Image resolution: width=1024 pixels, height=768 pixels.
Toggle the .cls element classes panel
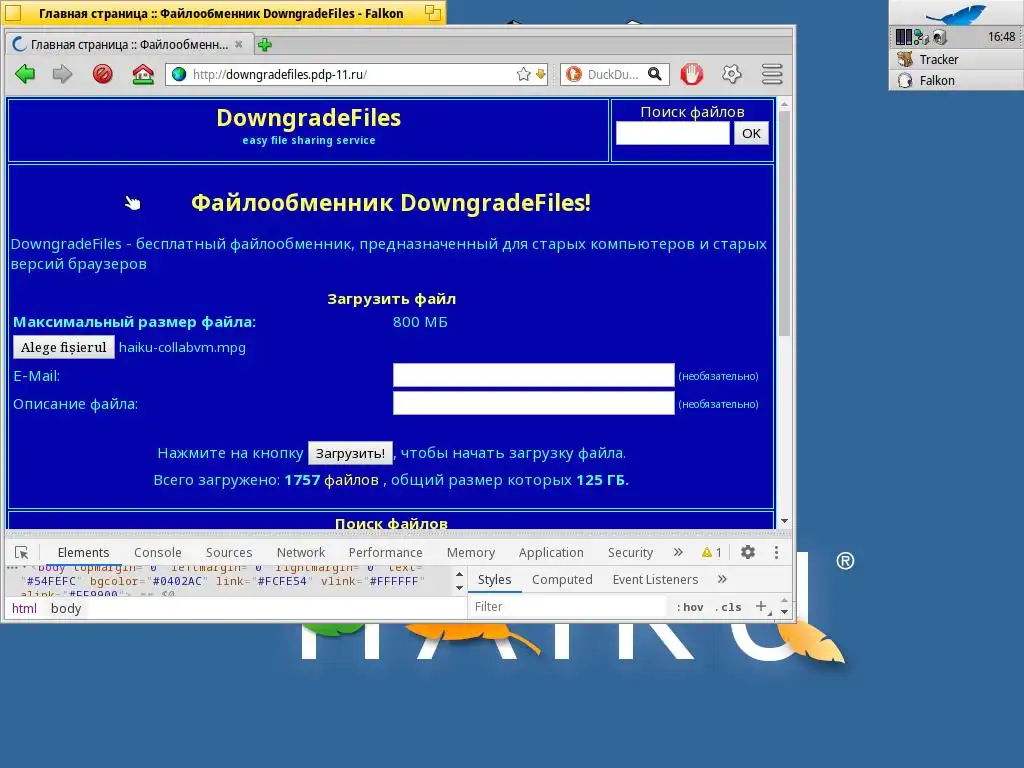click(728, 607)
